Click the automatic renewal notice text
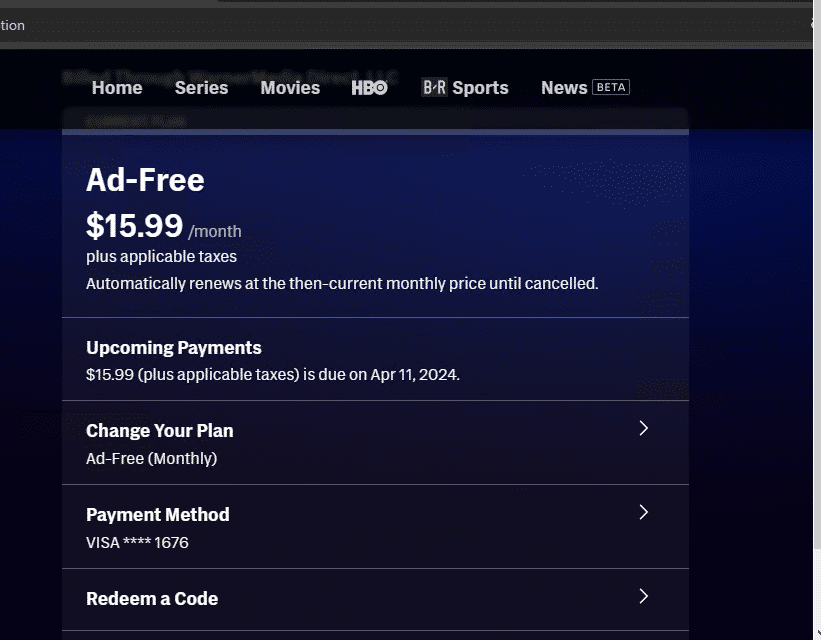Viewport: 821px width, 640px height. (x=342, y=283)
